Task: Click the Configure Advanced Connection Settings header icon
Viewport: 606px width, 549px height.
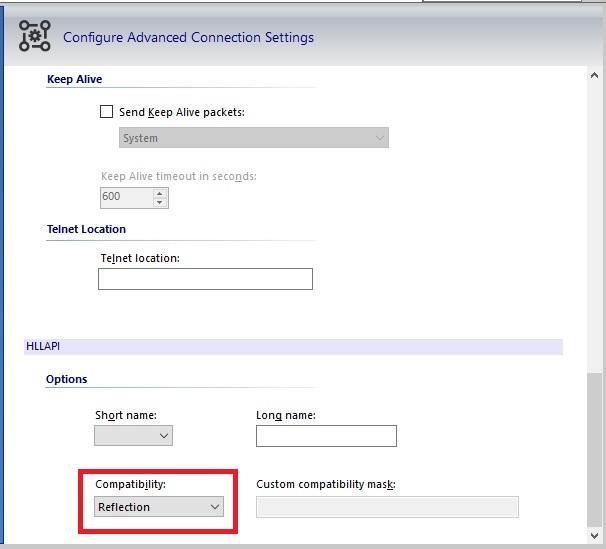Action: (x=35, y=37)
